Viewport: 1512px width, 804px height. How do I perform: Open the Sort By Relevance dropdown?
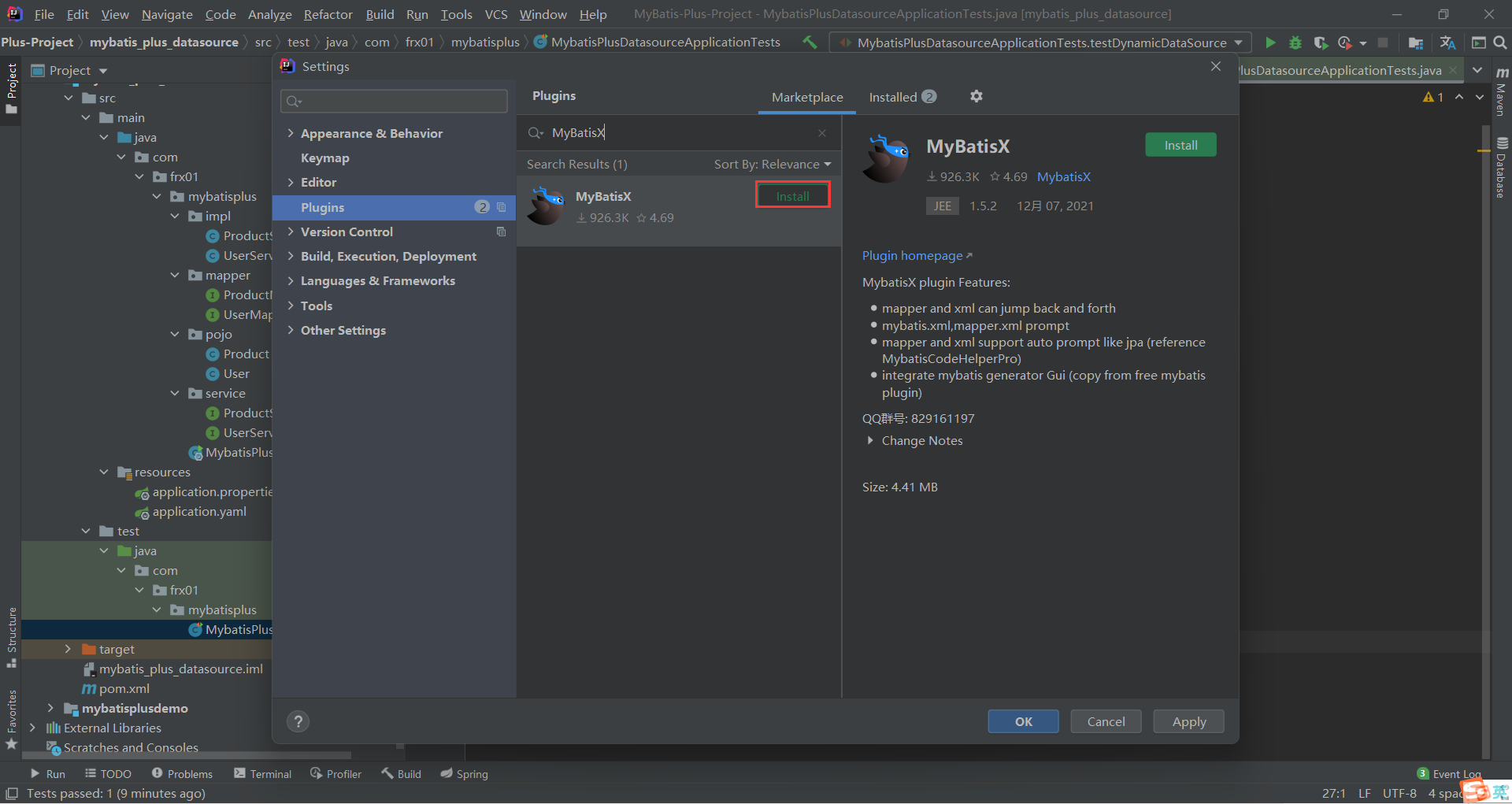tap(772, 164)
